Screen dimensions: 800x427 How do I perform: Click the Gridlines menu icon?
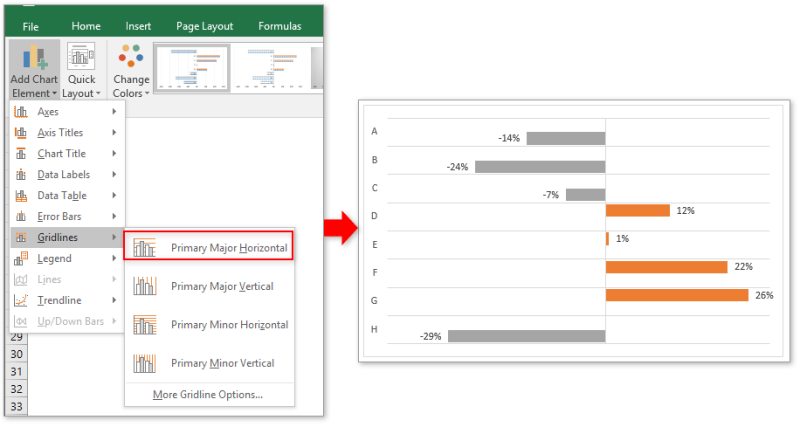click(21, 237)
